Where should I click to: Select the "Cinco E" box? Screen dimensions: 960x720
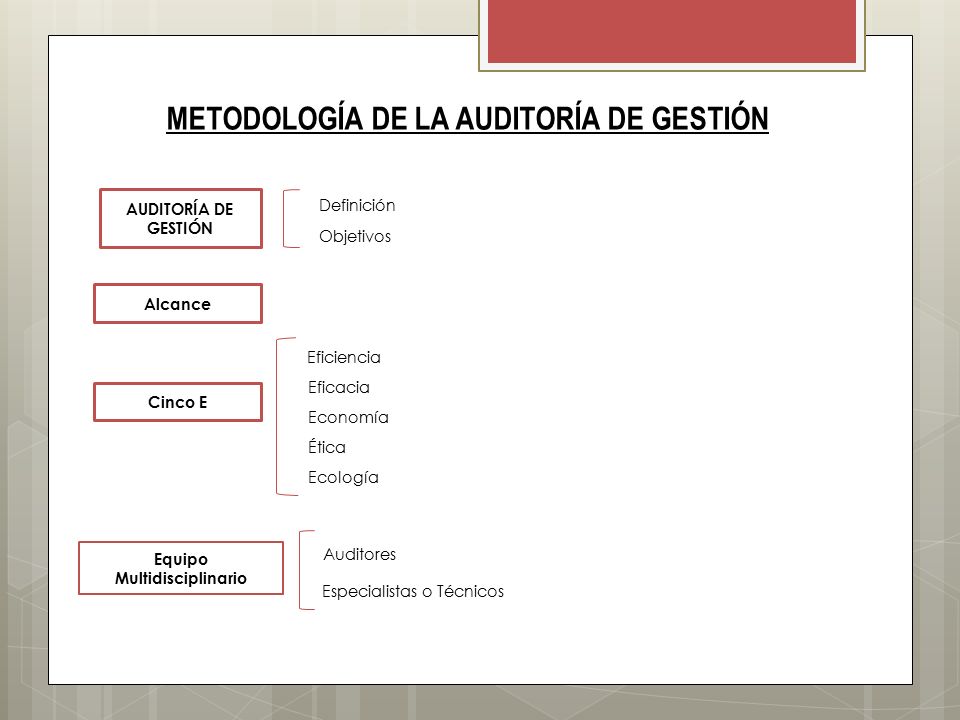(178, 402)
